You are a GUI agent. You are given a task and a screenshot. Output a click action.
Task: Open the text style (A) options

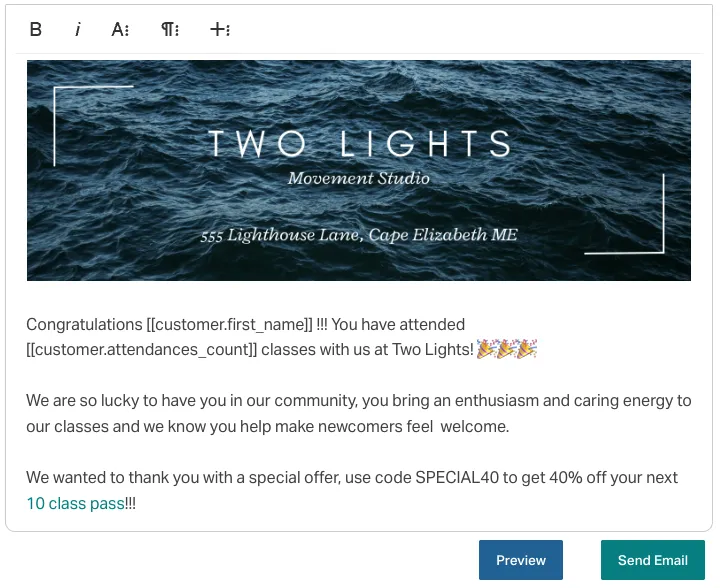(x=120, y=30)
